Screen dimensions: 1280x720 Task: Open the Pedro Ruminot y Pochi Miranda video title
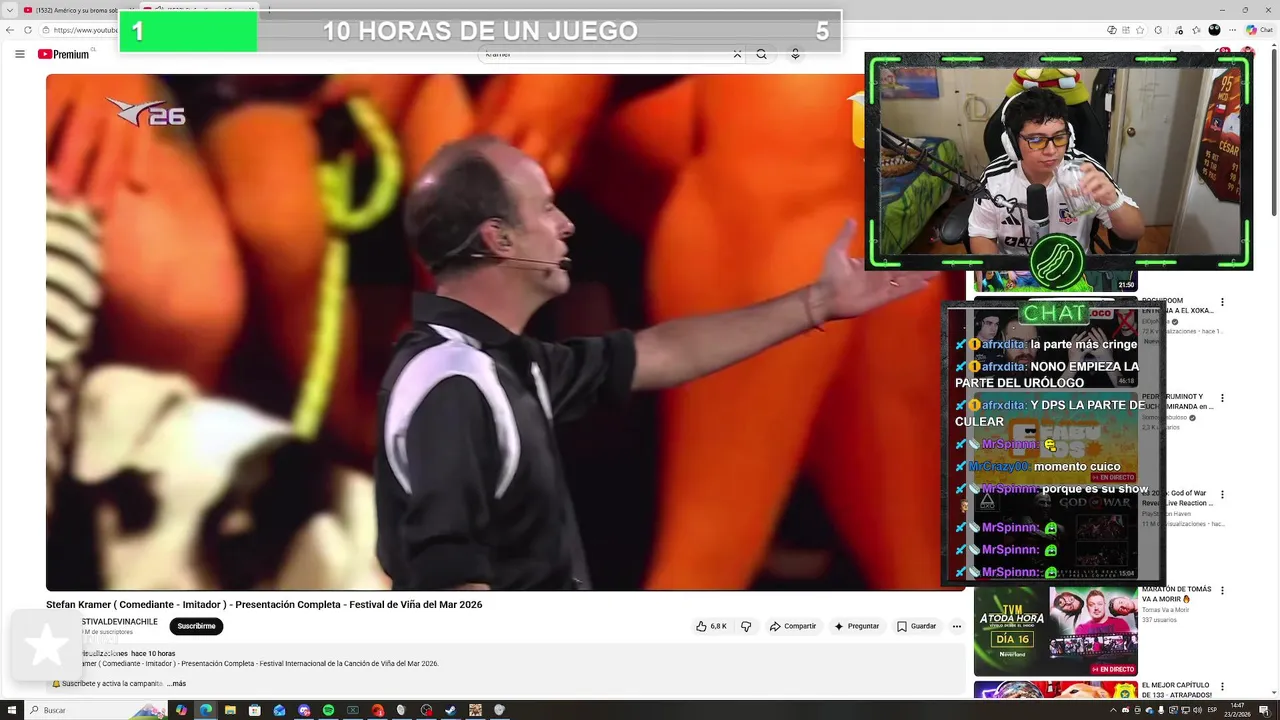(1177, 401)
